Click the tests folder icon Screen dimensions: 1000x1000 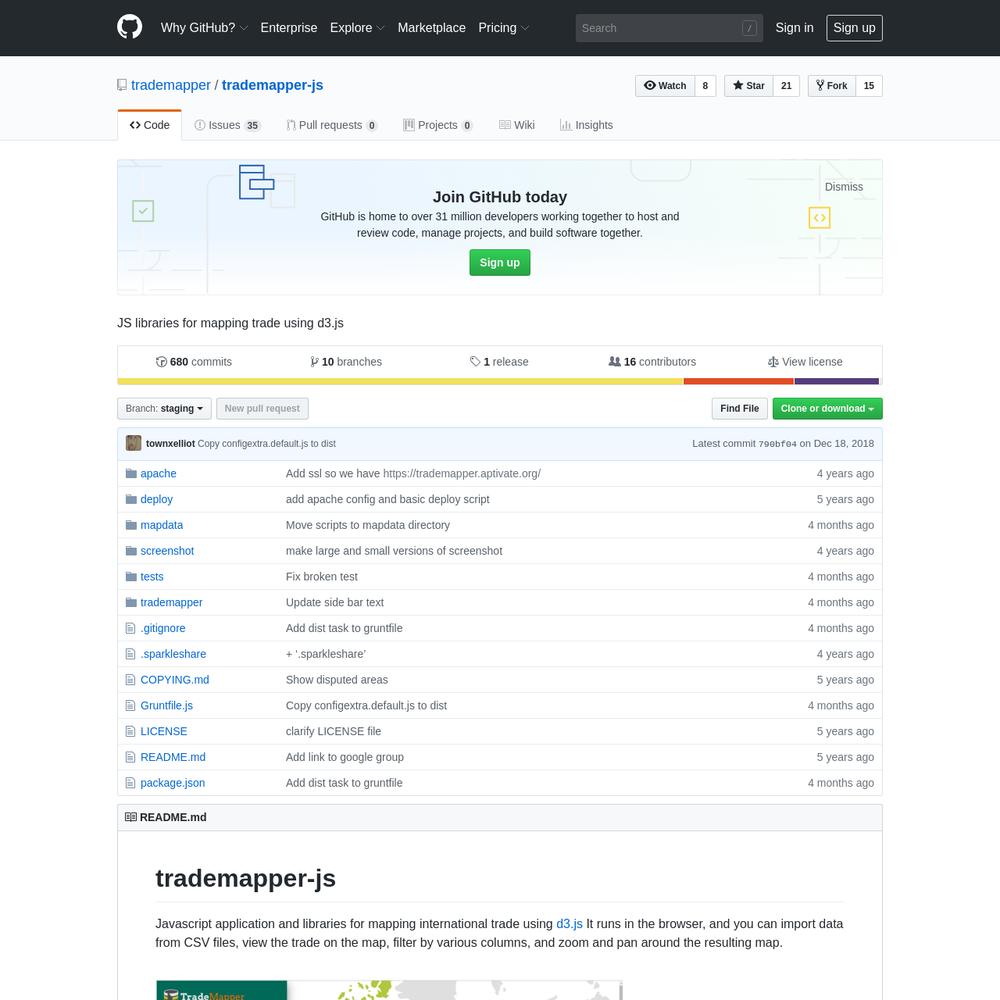point(131,576)
